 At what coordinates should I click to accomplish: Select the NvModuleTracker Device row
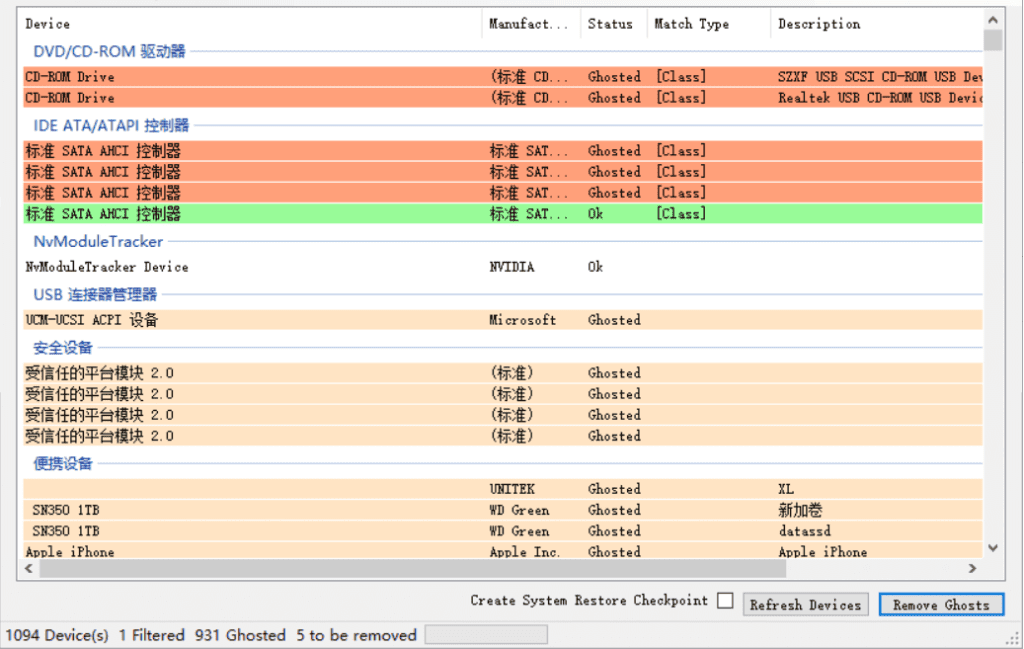coord(503,267)
